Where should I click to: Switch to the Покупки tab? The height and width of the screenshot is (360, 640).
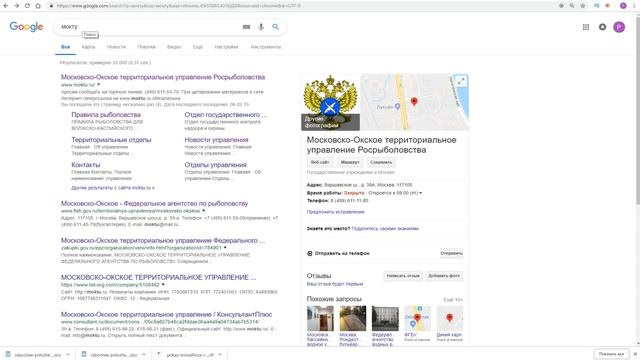[x=147, y=47]
